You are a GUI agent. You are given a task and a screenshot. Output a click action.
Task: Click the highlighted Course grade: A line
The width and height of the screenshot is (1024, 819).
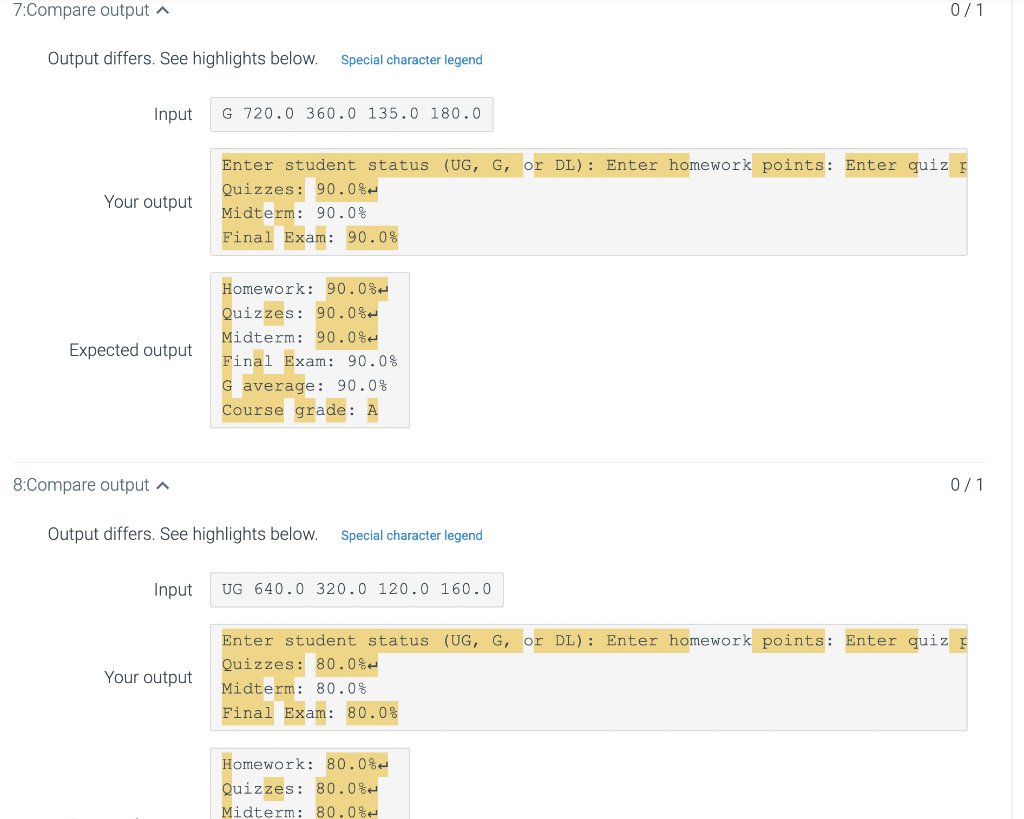[298, 410]
